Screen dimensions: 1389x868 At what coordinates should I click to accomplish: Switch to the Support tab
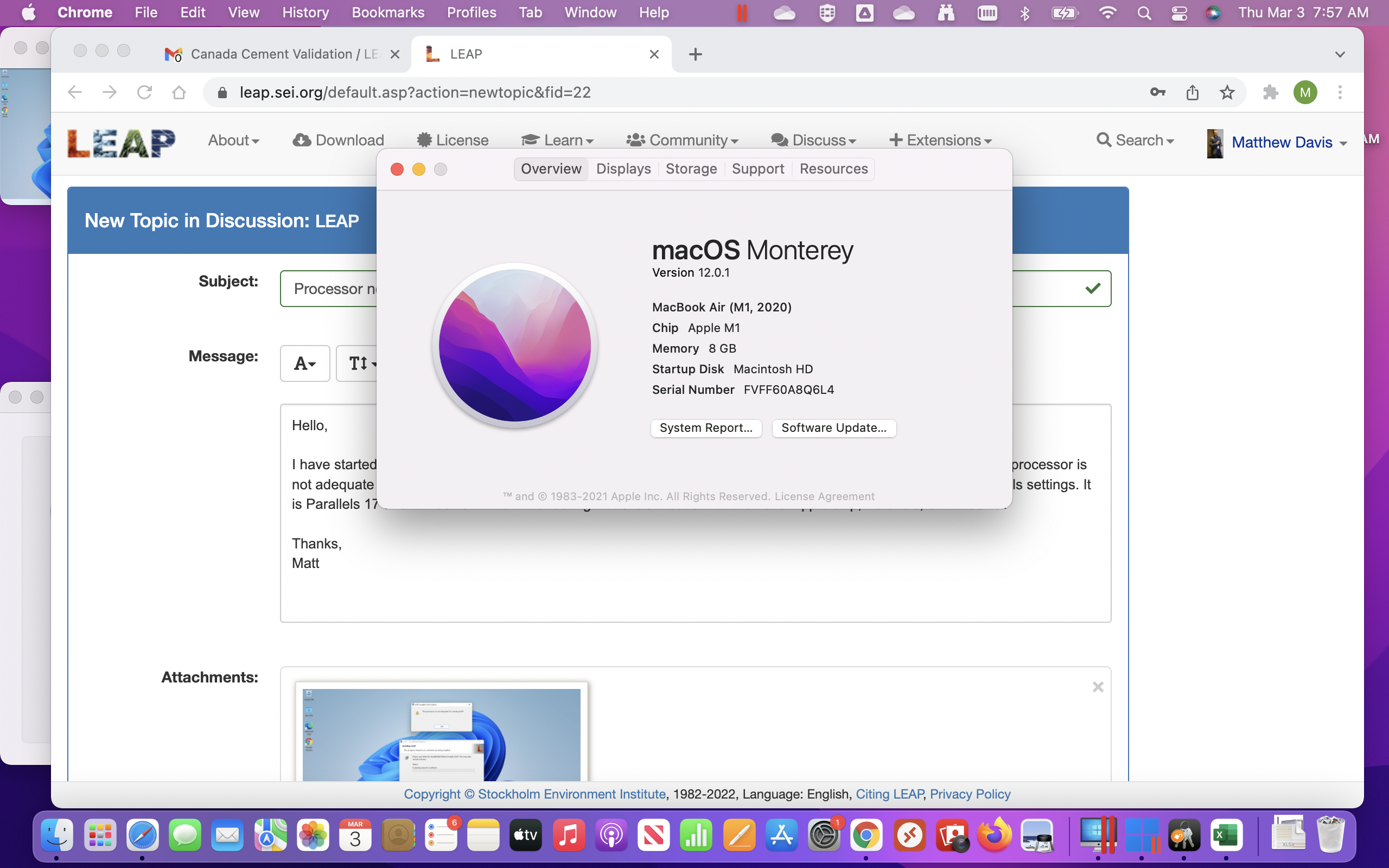(757, 169)
